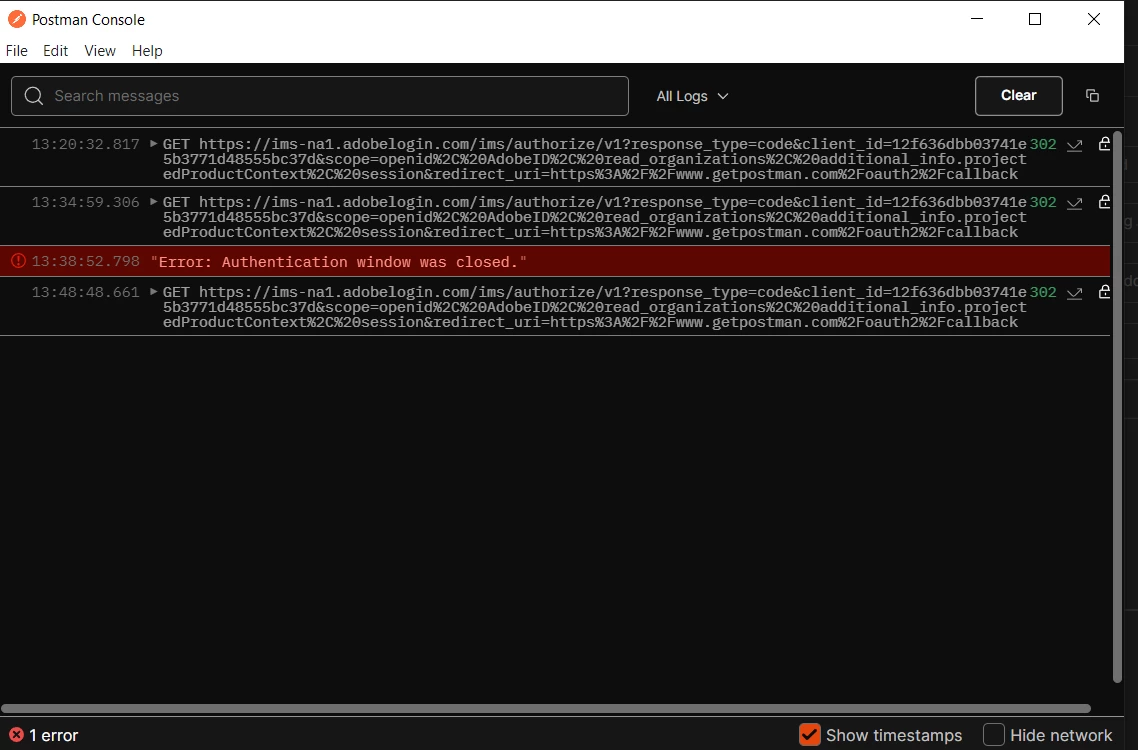Click the GET URL text at 13:20:32.817

click(x=594, y=159)
